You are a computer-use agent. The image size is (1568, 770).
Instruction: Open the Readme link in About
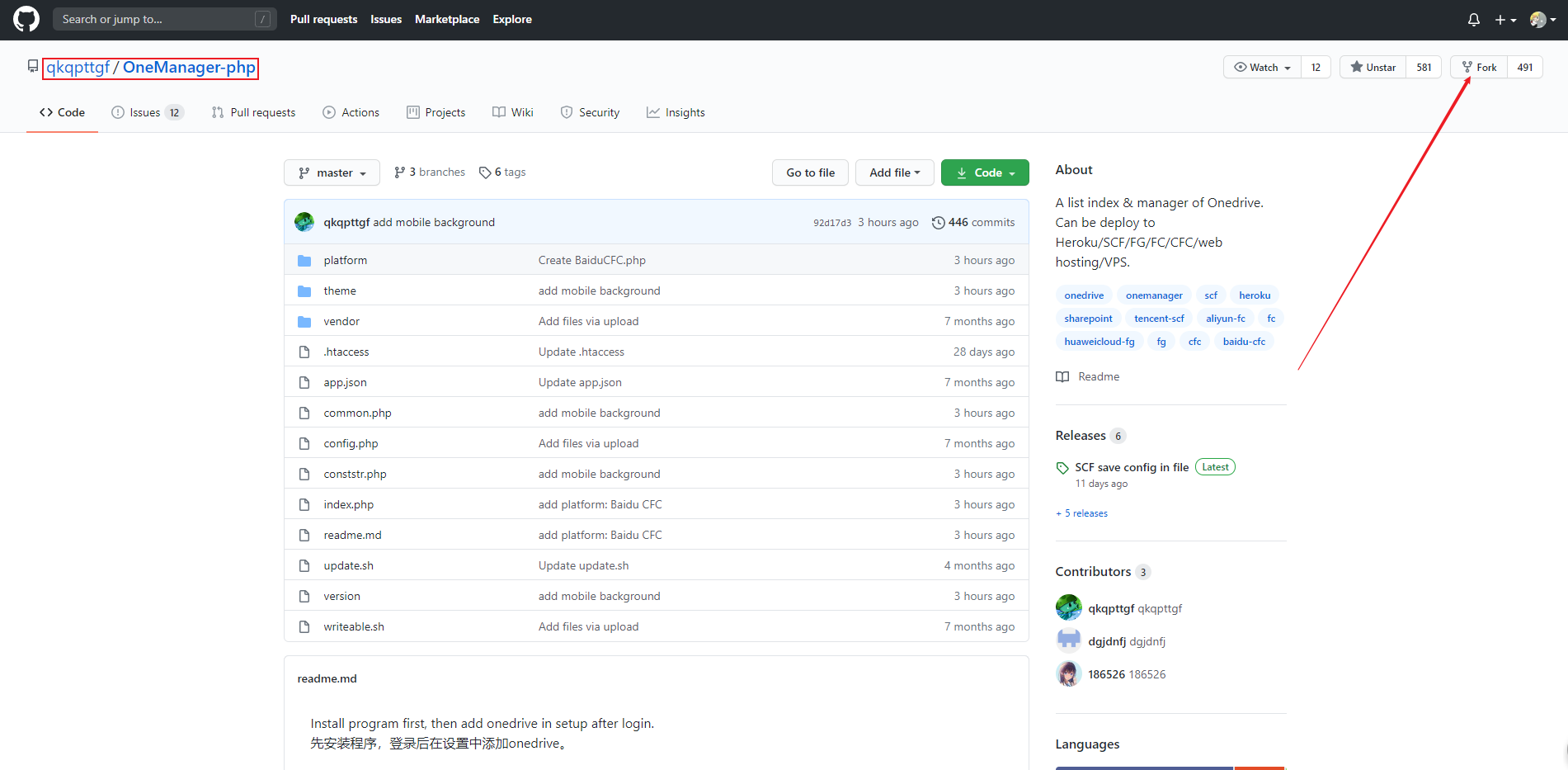[x=1088, y=376]
